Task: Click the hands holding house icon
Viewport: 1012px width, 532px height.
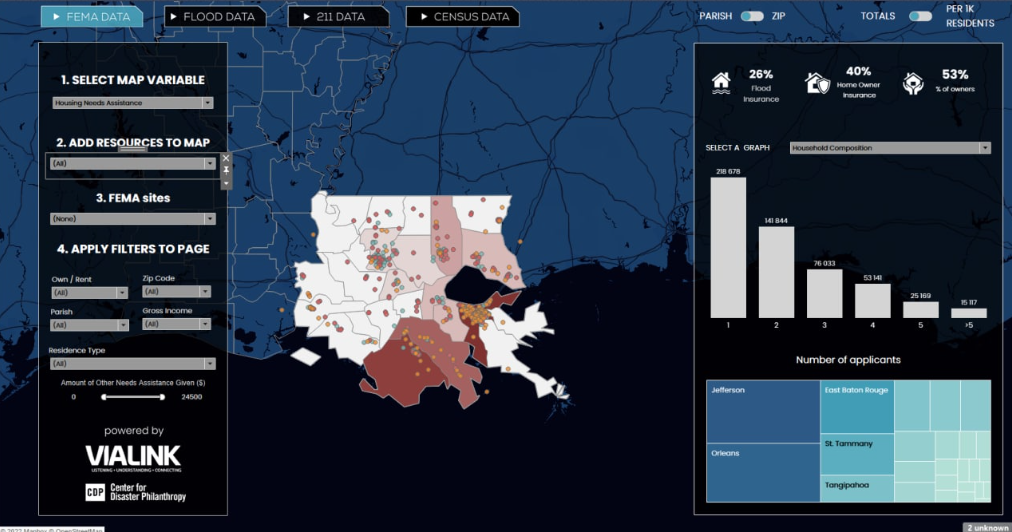Action: [x=912, y=84]
